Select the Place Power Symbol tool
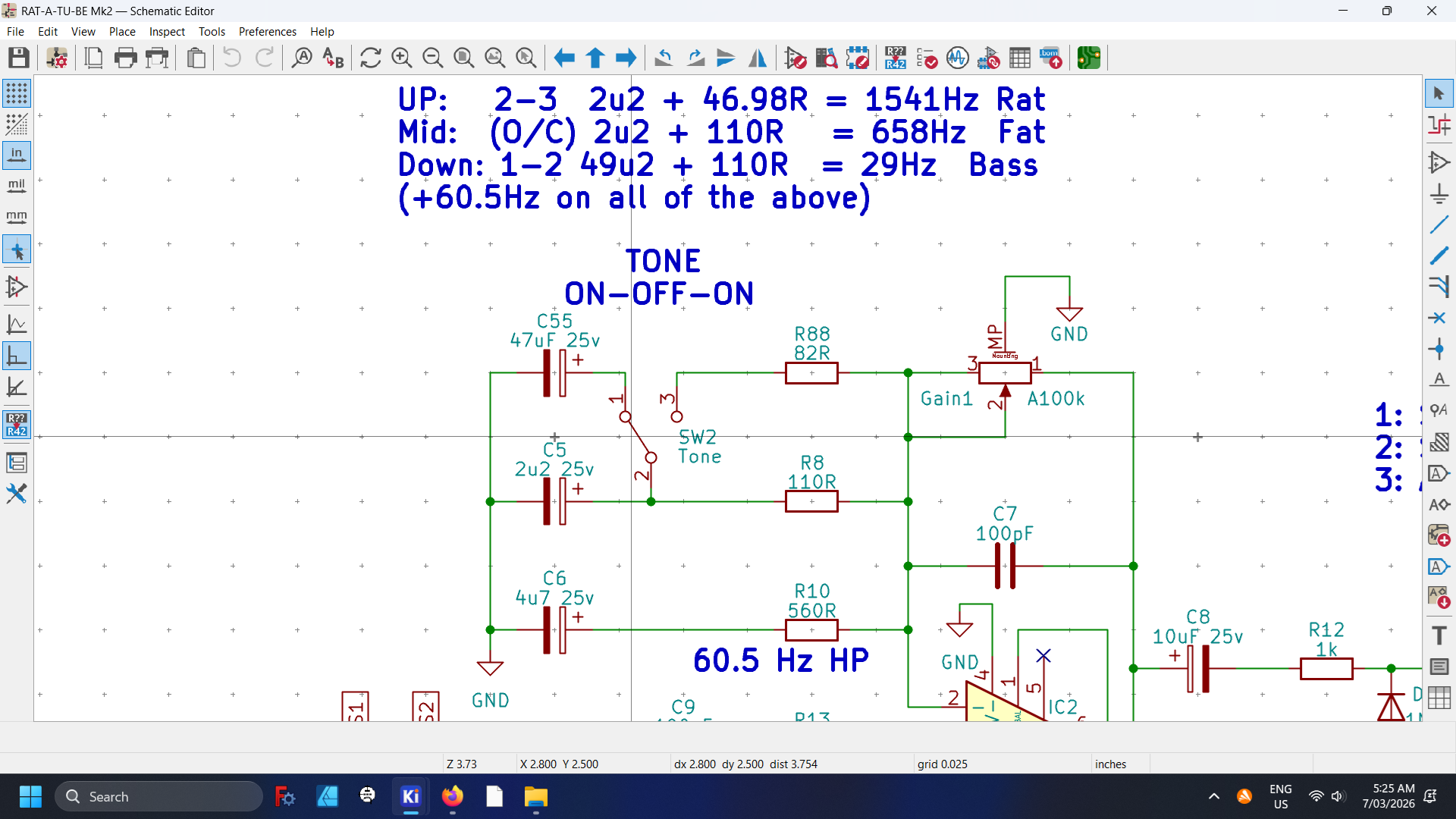Viewport: 1456px width, 819px height. (1439, 193)
